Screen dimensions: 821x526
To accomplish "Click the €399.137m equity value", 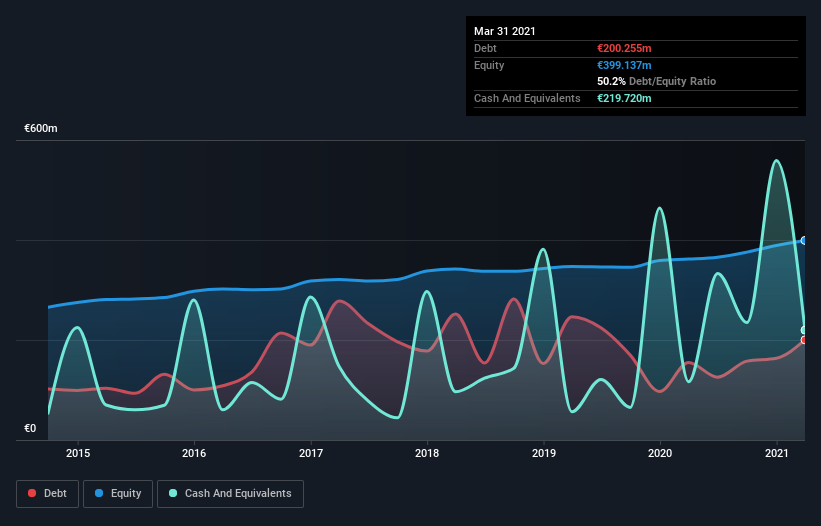I will tap(624, 65).
